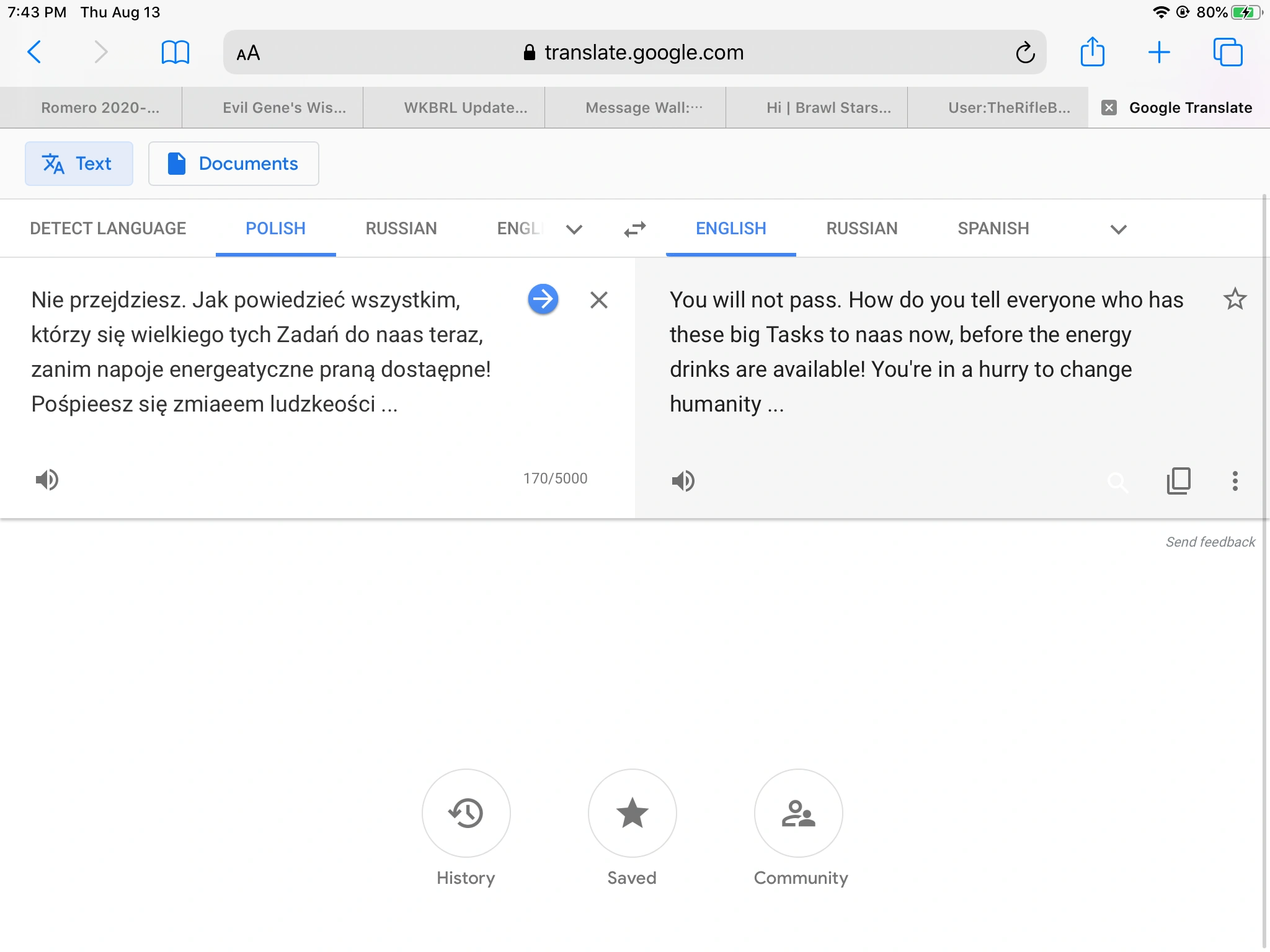Screen dimensions: 1270x952
Task: Switch to Documents translation mode
Action: pyautogui.click(x=233, y=164)
